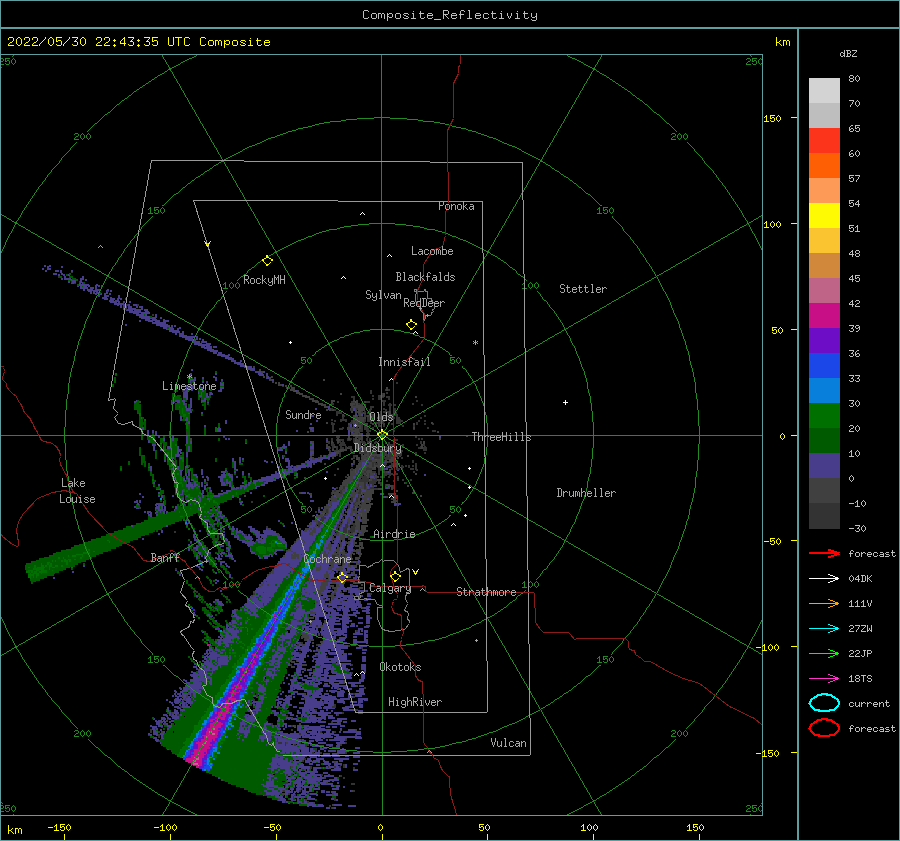This screenshot has width=900, height=841.
Task: Click the Sylvan label on the map
Action: (383, 295)
